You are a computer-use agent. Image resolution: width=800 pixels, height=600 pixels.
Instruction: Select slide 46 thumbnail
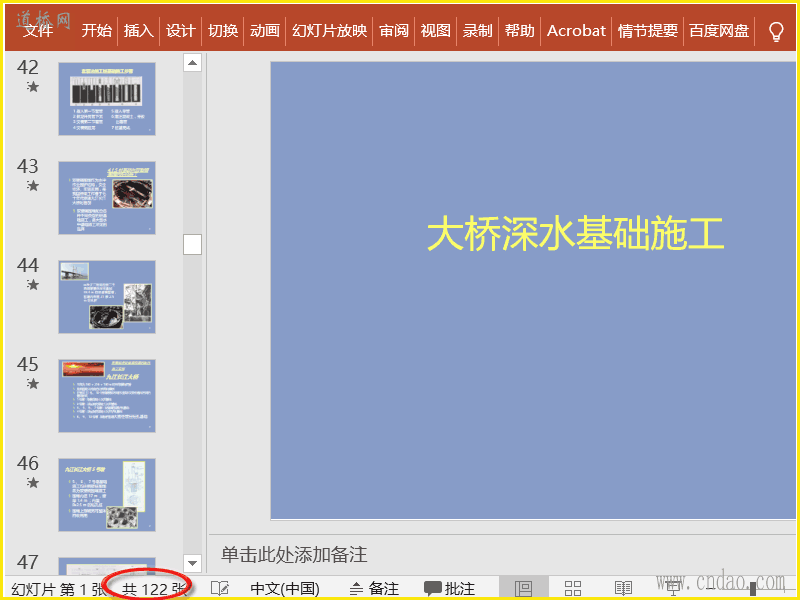pos(107,495)
